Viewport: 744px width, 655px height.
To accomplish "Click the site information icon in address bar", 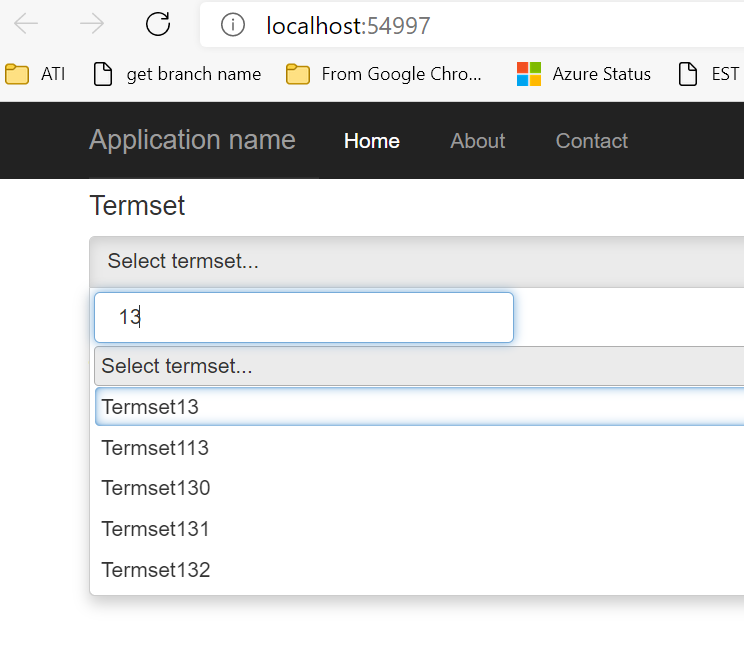I will point(233,25).
